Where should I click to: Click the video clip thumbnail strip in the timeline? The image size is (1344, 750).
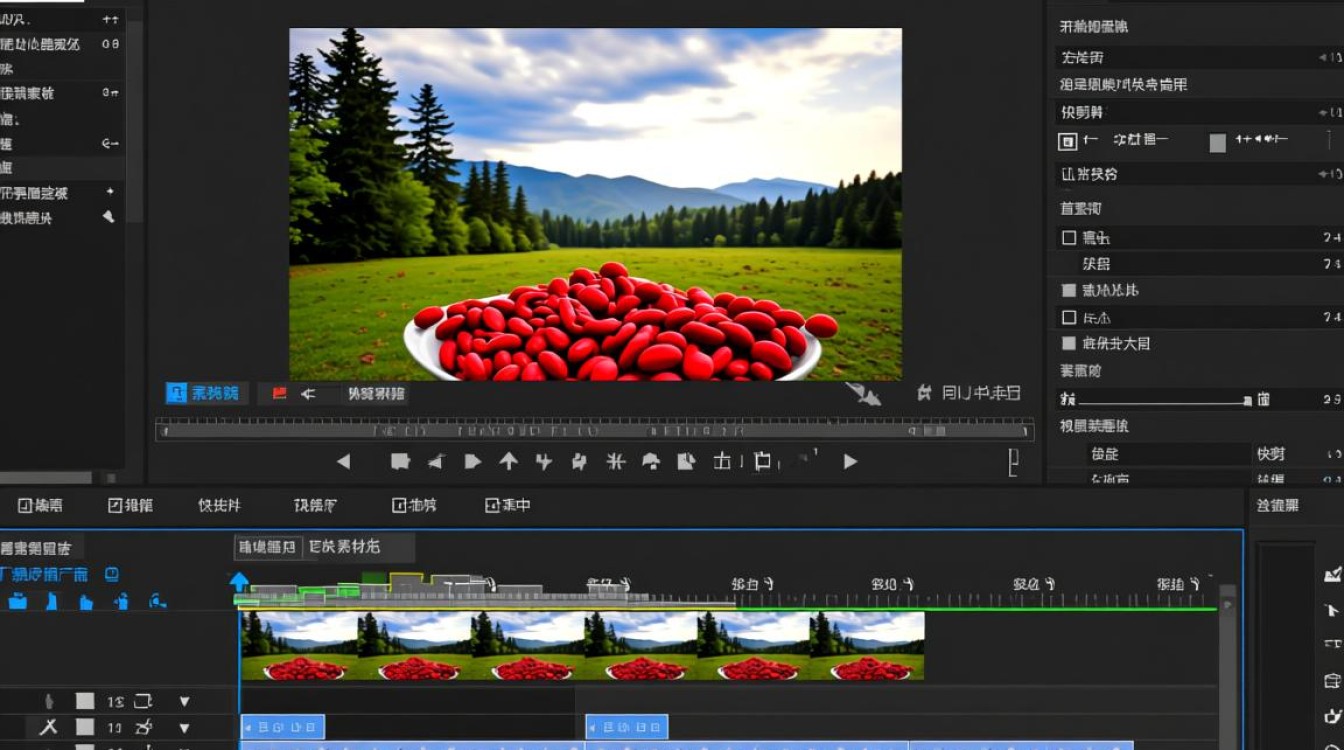point(583,646)
